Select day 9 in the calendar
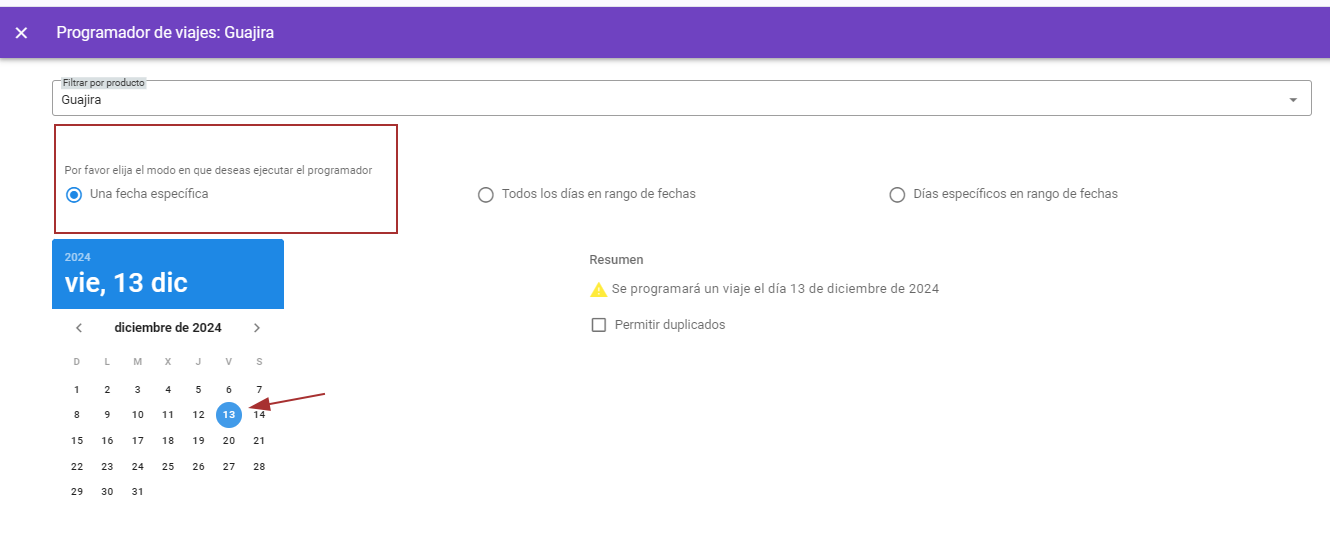 (x=107, y=415)
